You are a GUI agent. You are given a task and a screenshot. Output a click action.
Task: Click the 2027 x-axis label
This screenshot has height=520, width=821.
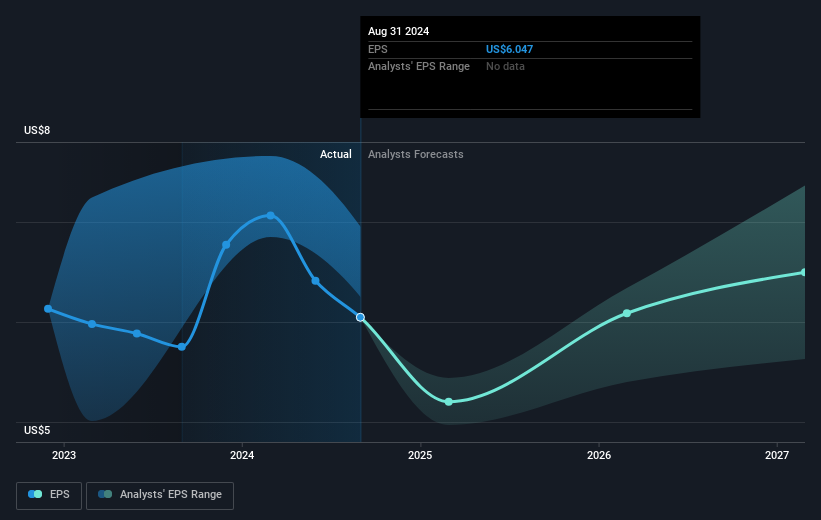click(776, 455)
